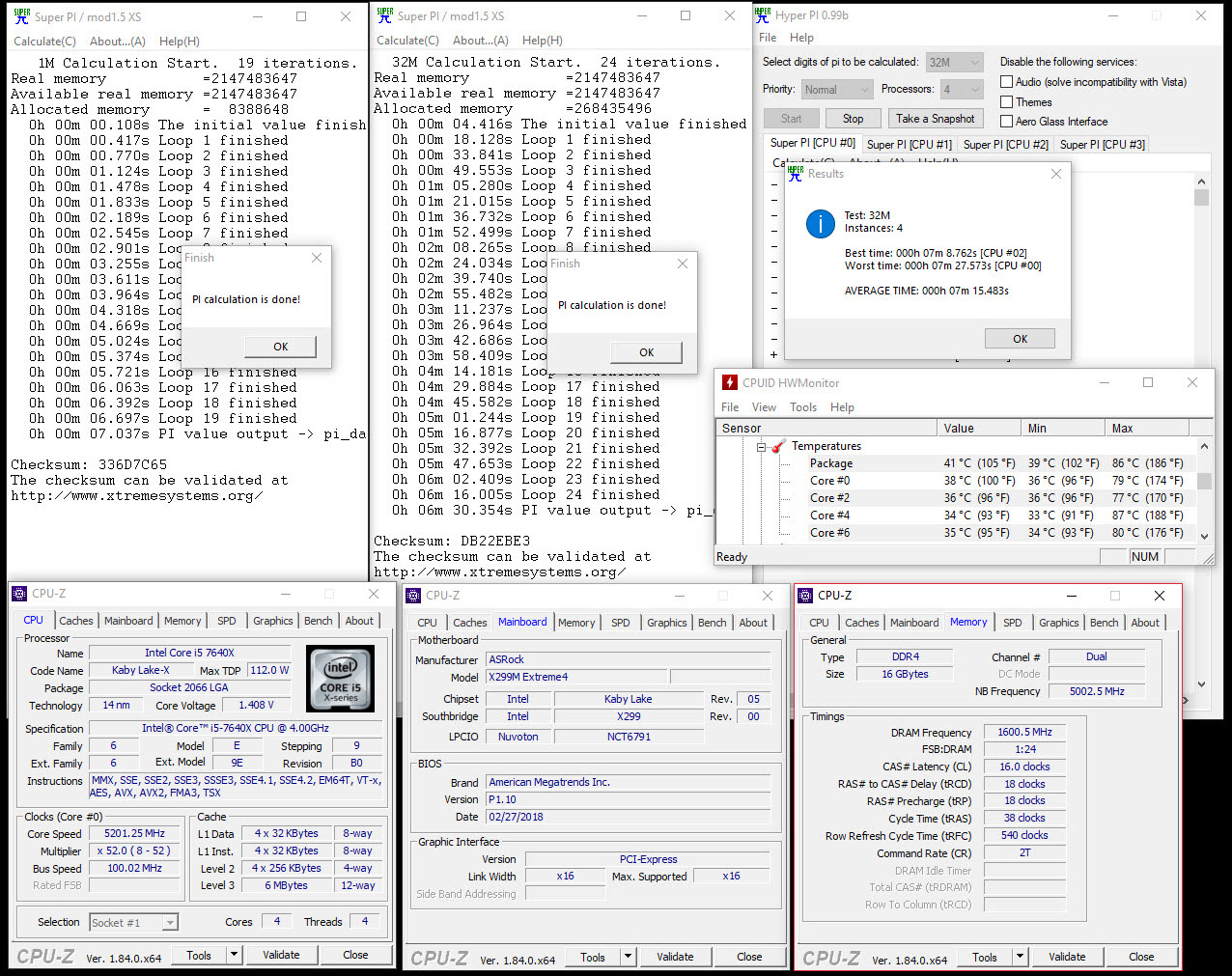This screenshot has height=976, width=1232.
Task: Click OK in the 32M Finish dialog
Action: click(x=647, y=352)
